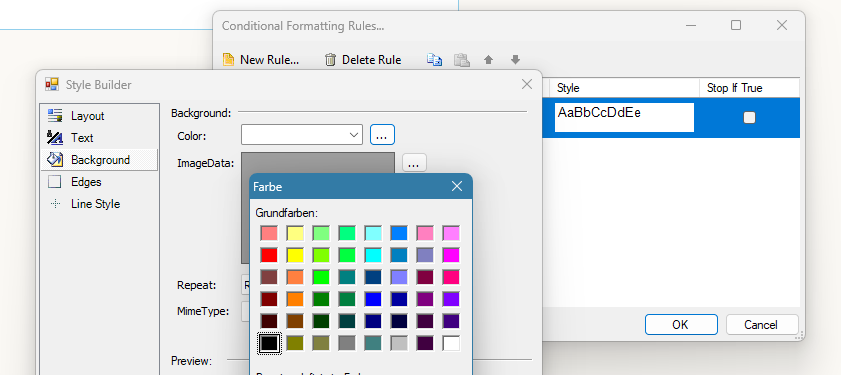Viewport: 841px width, 375px height.
Task: Click the Delete Rule trash icon
Action: point(330,60)
